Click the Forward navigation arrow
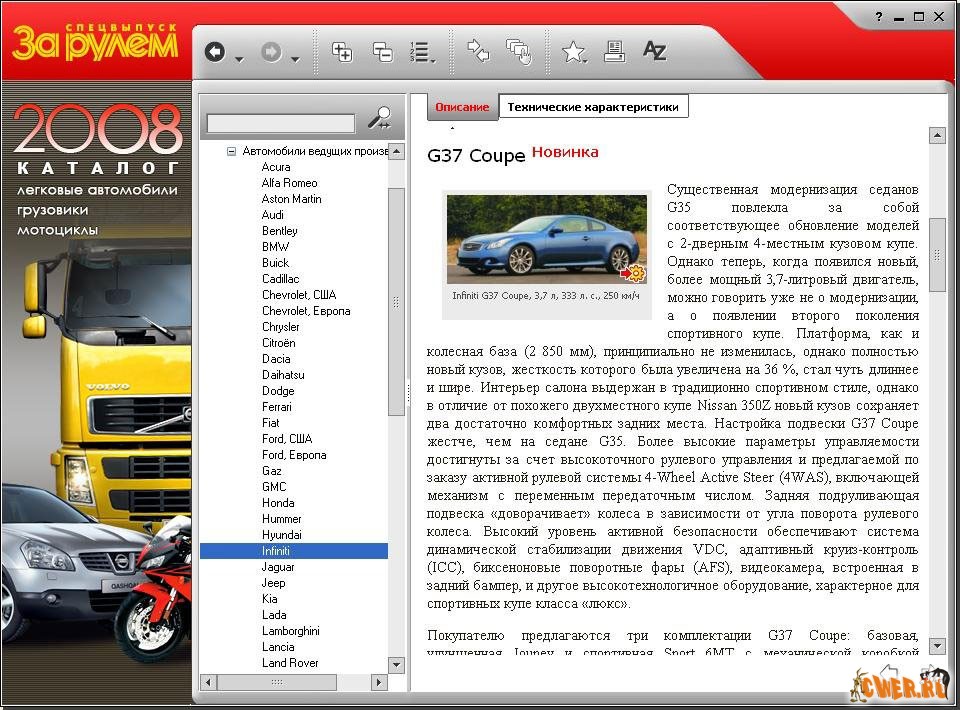The width and height of the screenshot is (960, 710). point(271,52)
